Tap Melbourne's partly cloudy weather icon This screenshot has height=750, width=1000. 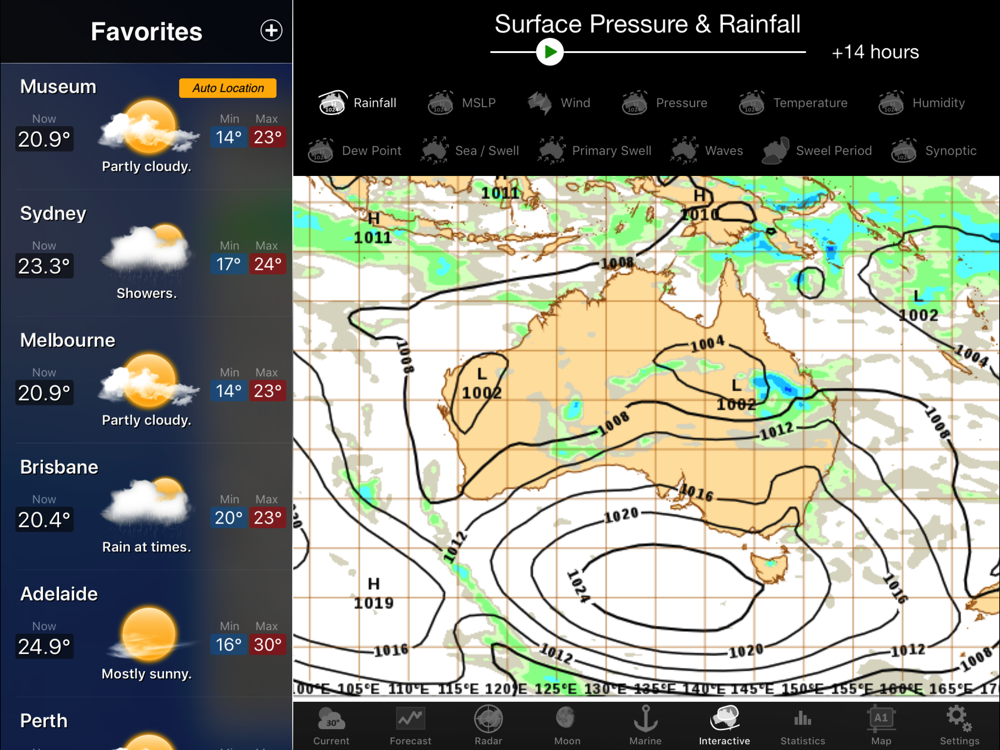pyautogui.click(x=149, y=381)
